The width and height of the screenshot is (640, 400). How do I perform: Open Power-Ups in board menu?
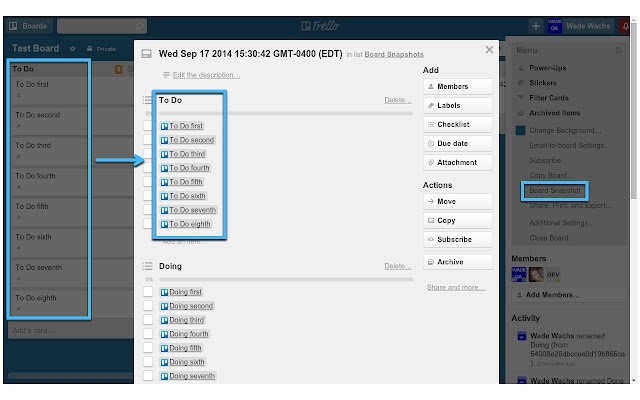(x=547, y=68)
